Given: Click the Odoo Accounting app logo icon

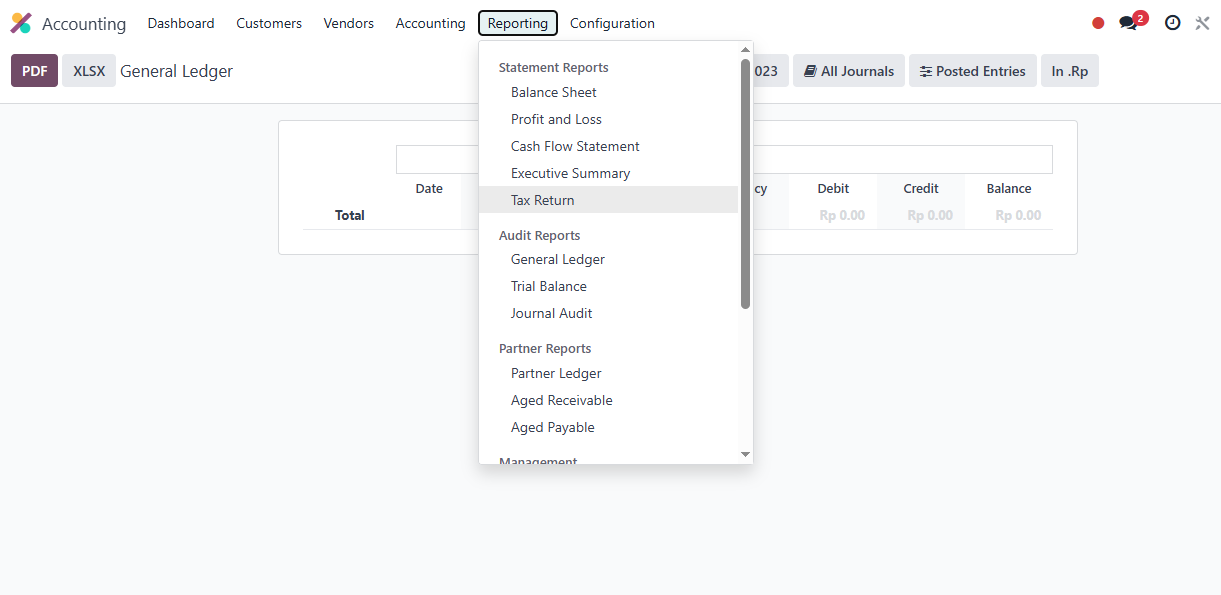Looking at the screenshot, I should tap(21, 23).
